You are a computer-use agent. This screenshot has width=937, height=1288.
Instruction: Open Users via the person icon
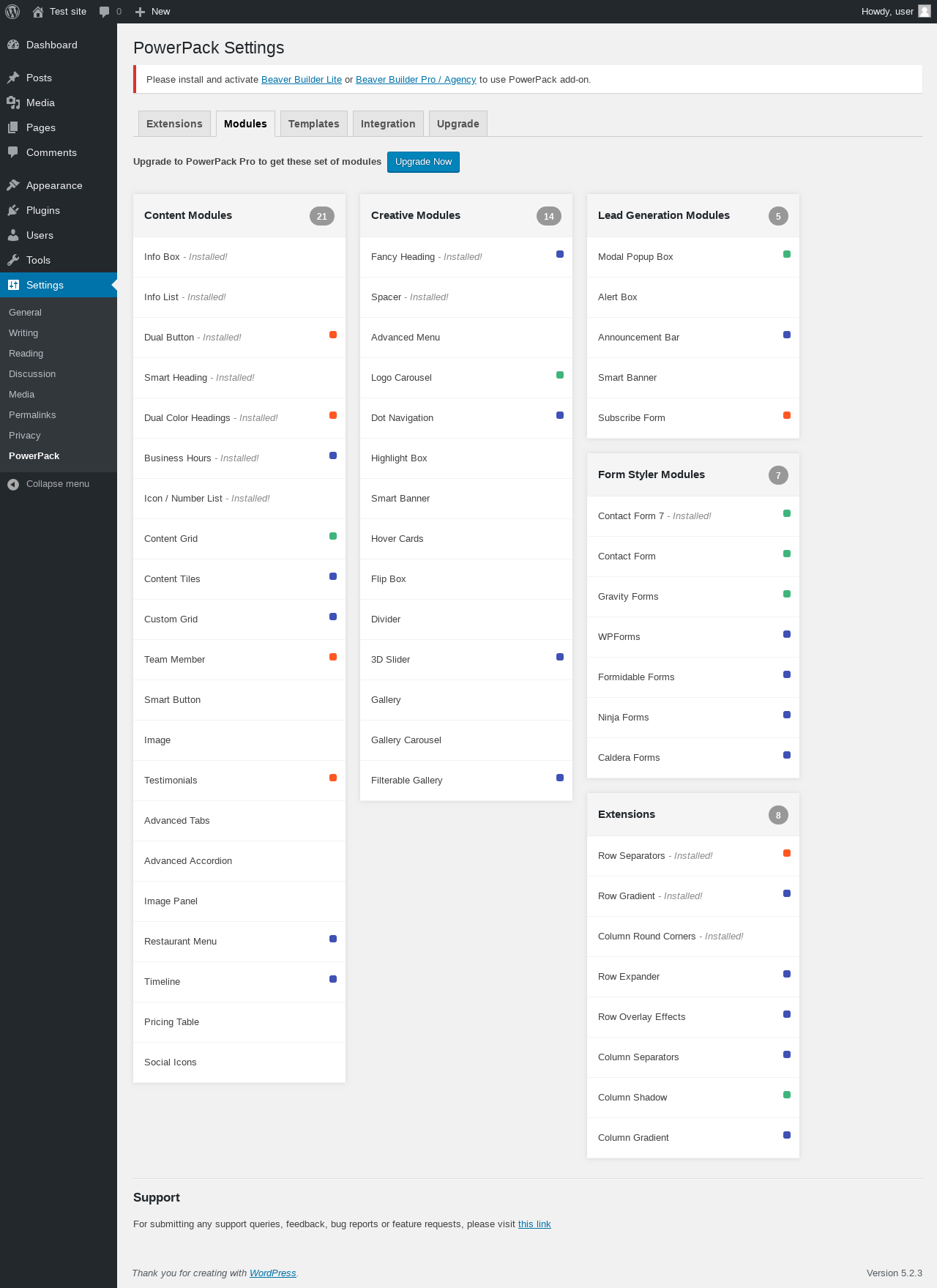[13, 235]
